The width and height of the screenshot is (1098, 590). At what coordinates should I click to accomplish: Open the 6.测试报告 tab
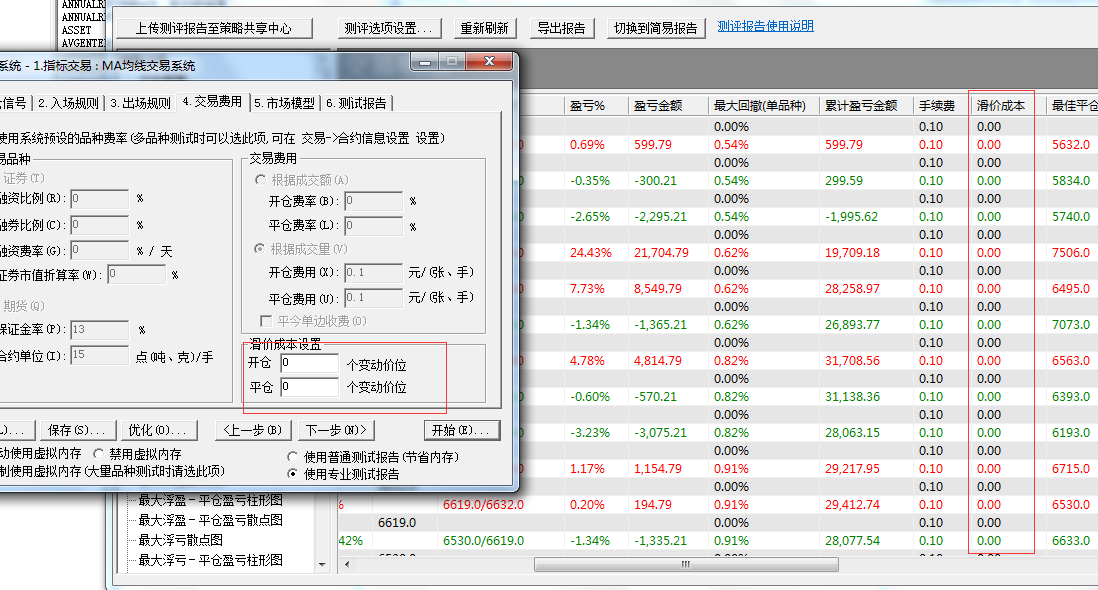tap(355, 103)
